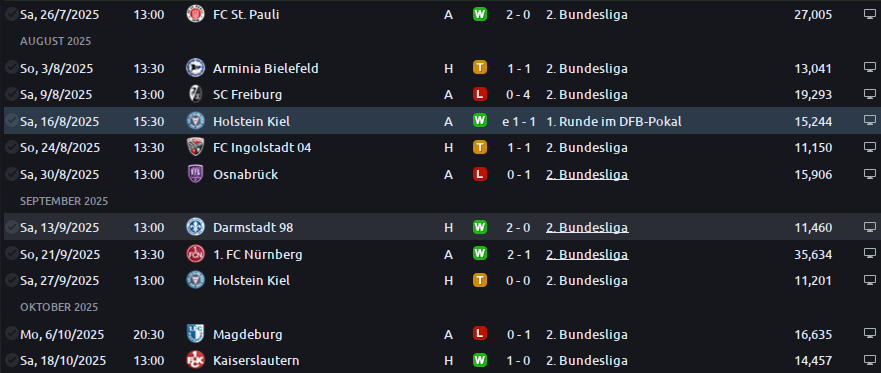Screen dimensions: 881x373
Task: Click the green W badge for Kaiserslautern
Action: [x=479, y=360]
